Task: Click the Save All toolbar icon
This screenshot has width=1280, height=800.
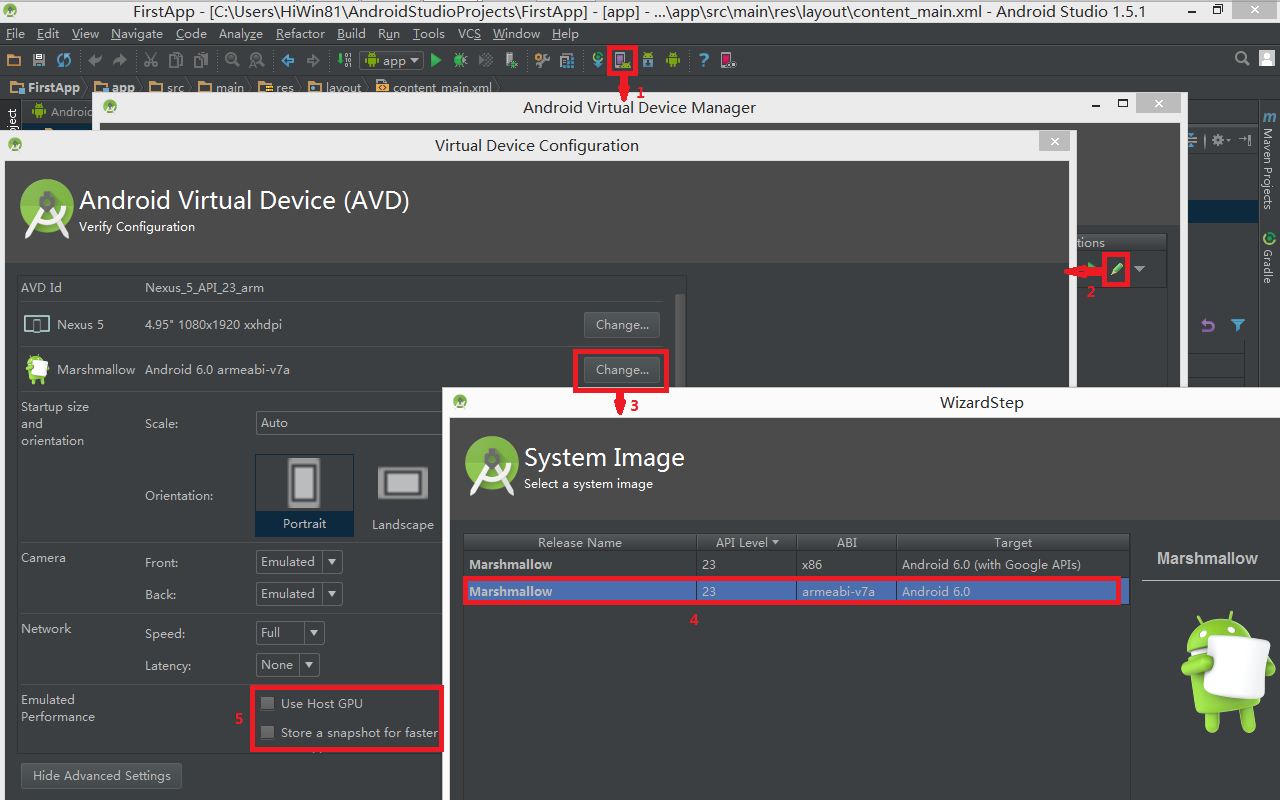Action: click(x=39, y=61)
